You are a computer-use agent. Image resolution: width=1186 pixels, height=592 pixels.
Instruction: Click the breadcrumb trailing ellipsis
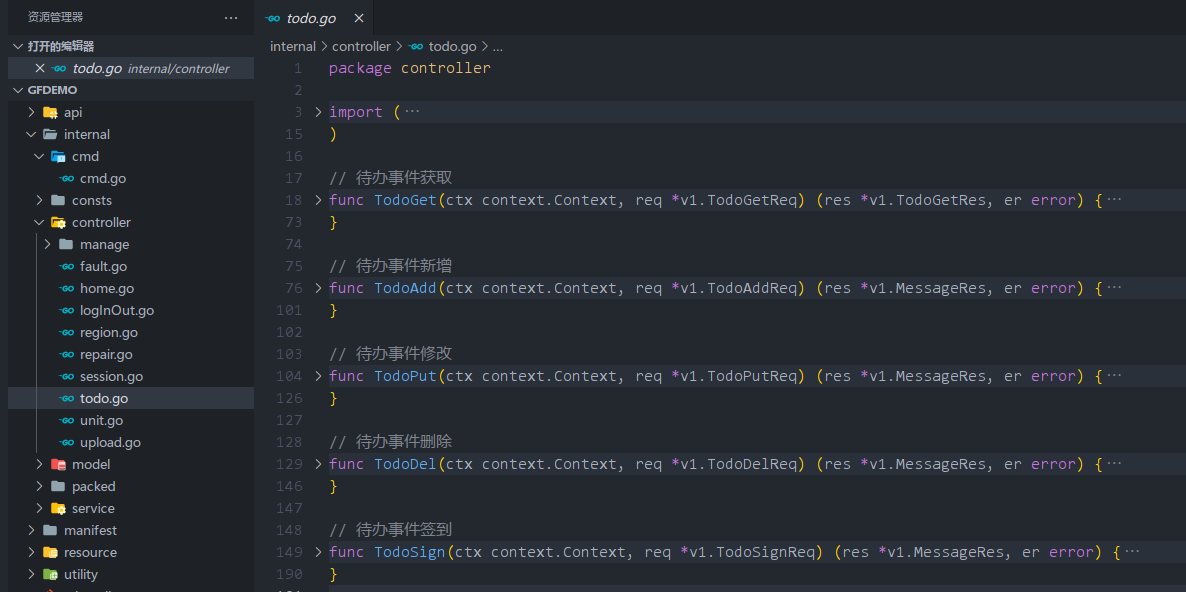(x=498, y=47)
